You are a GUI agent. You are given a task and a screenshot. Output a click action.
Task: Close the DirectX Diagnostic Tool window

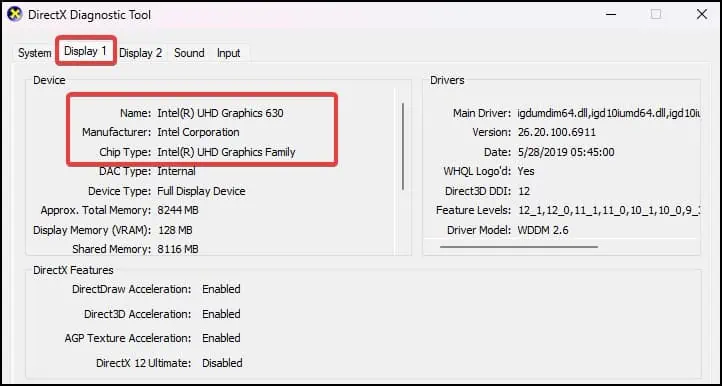tap(702, 14)
